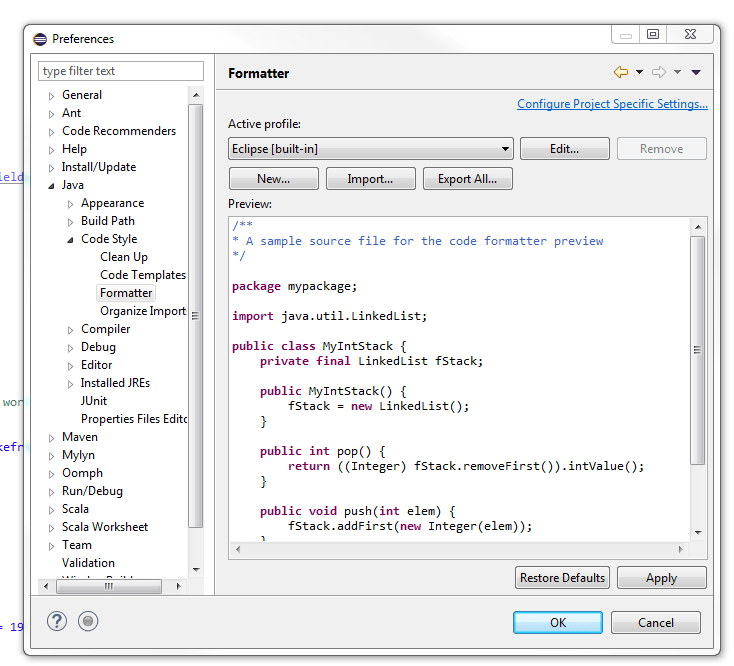Screen dimensions: 734x666
Task: Expand the Code Recommenders node
Action: tap(51, 132)
